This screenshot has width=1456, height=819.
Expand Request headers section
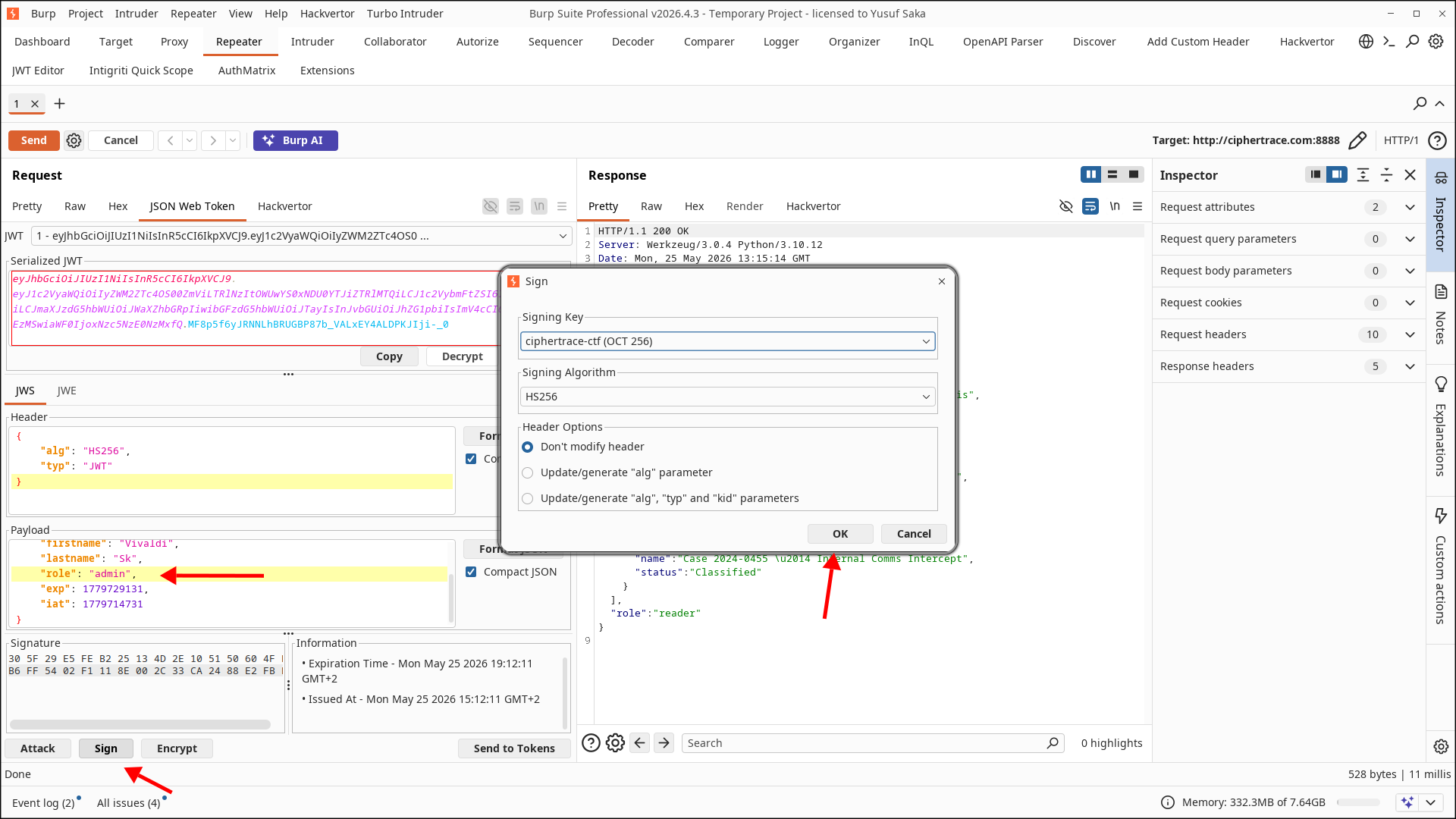tap(1410, 335)
